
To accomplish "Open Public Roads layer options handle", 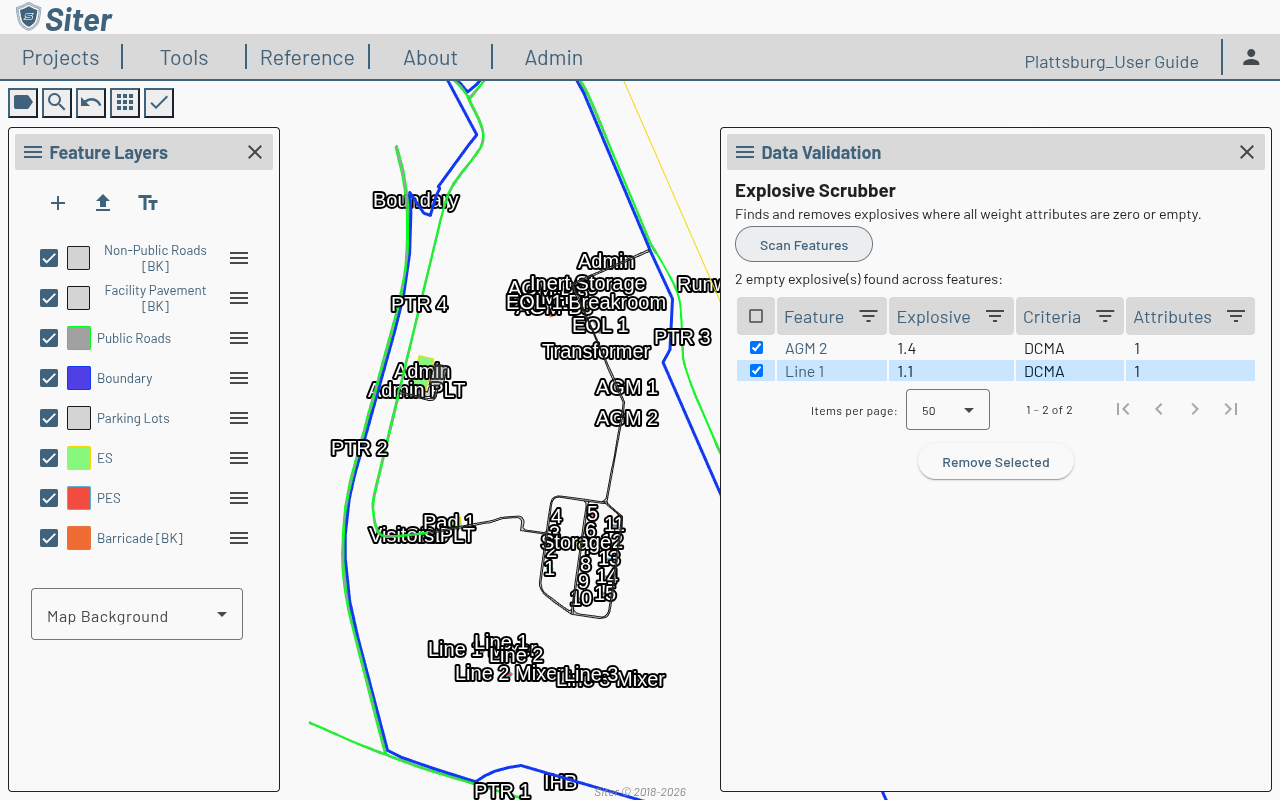I will coord(239,338).
